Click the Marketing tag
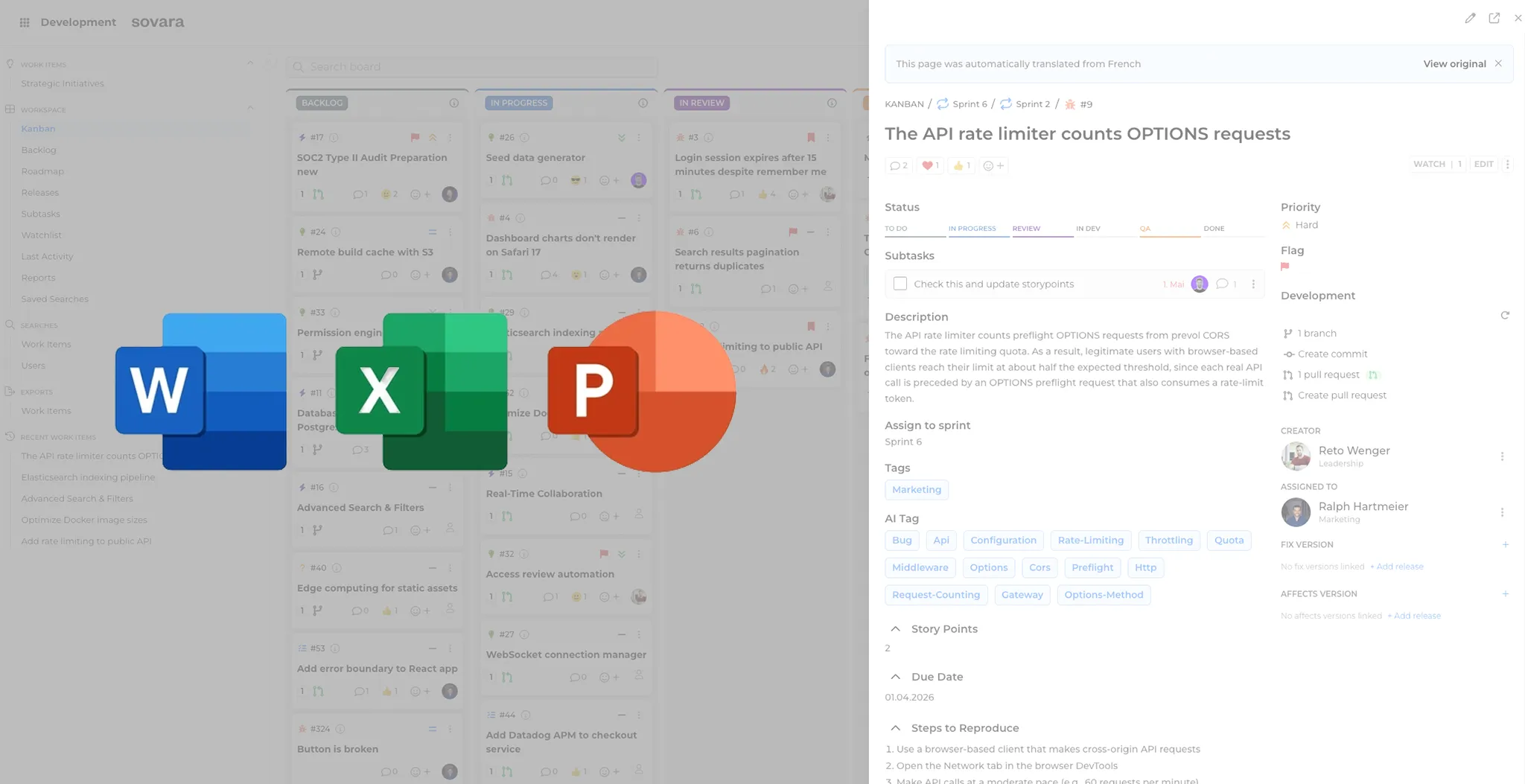The image size is (1525, 784). [917, 490]
